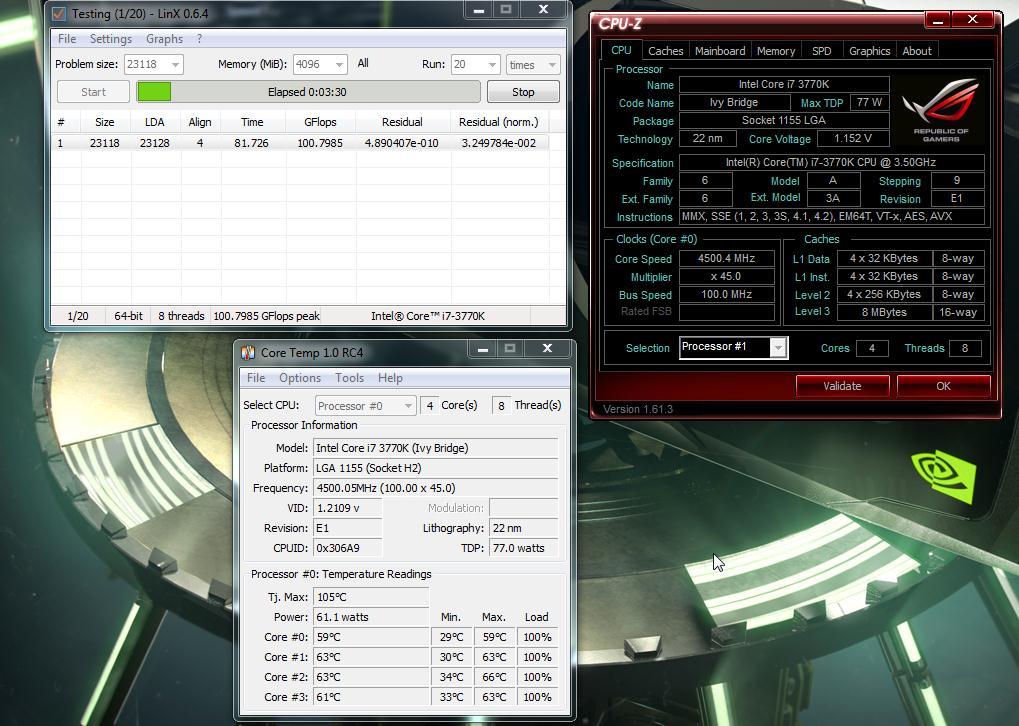The height and width of the screenshot is (726, 1019).
Task: Click the Power 61.1 watts reading
Action: [x=371, y=617]
